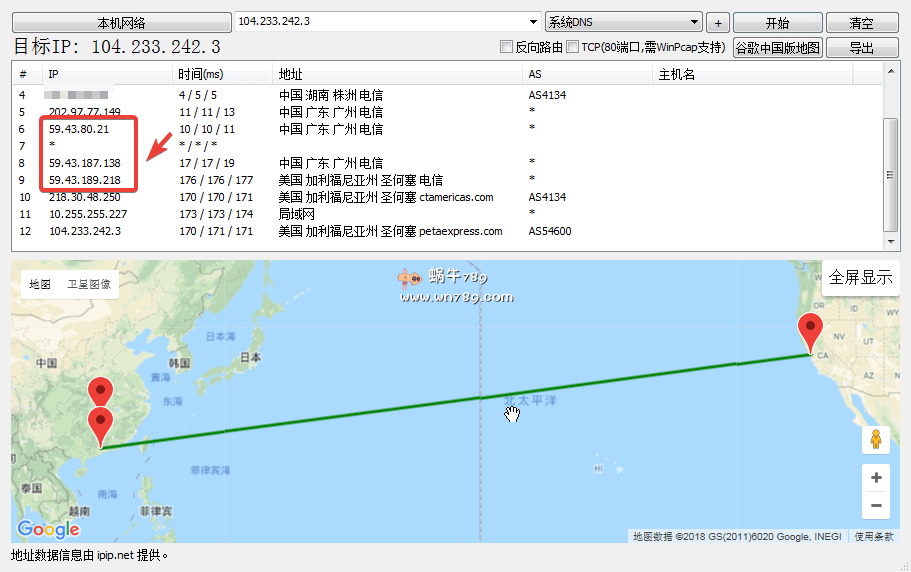Viewport: 911px width, 572px height.
Task: Click the upper map marker in China
Action: 100,393
